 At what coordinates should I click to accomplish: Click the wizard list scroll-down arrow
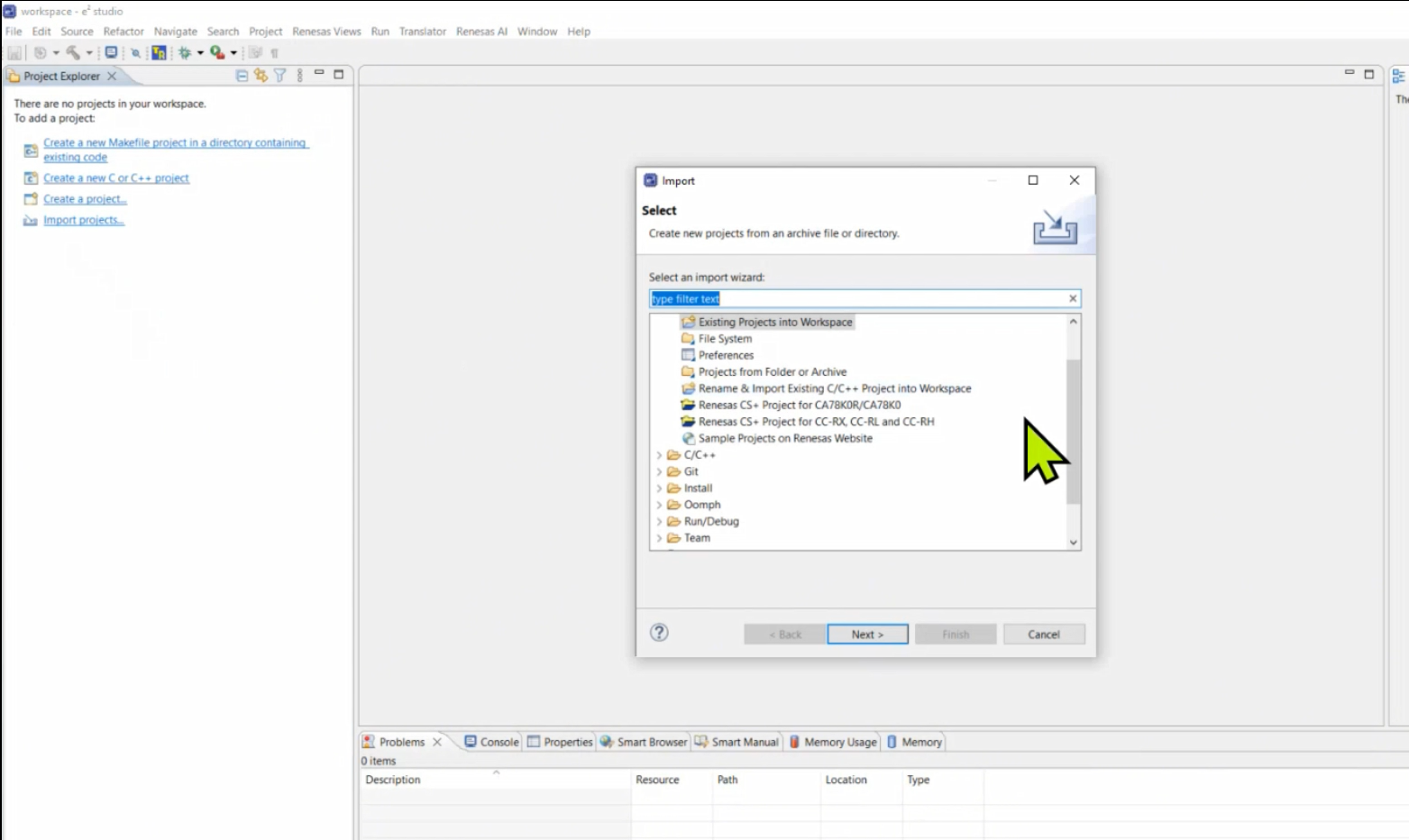tap(1073, 543)
